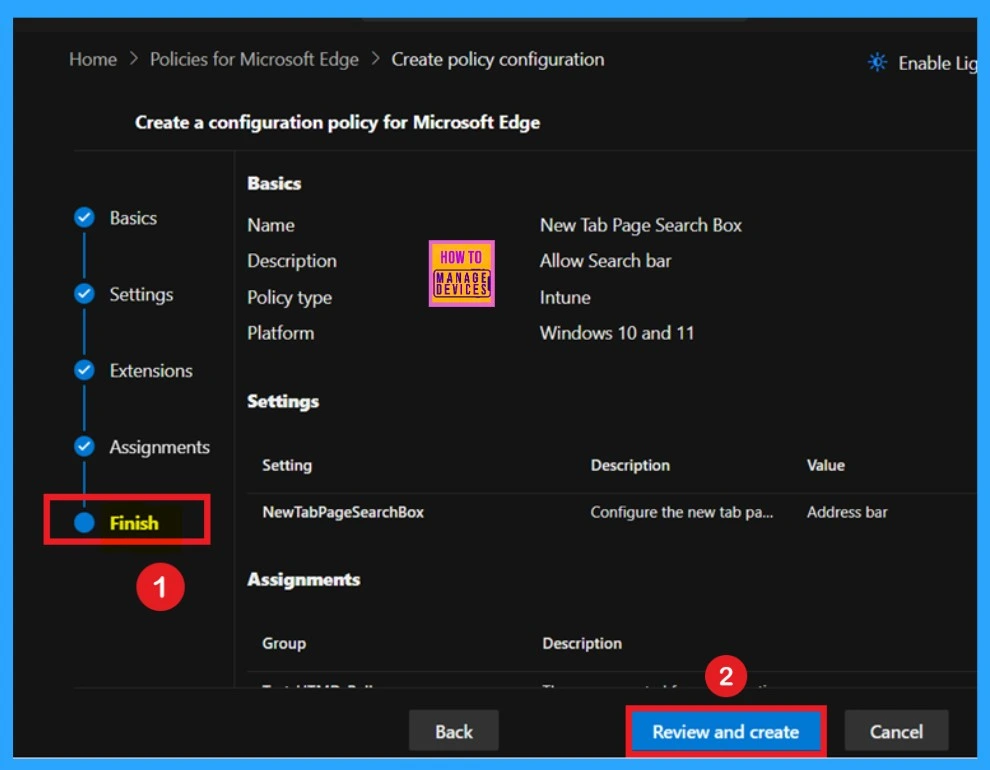Click the How To Manage Devices logo
The image size is (990, 770).
click(x=461, y=273)
